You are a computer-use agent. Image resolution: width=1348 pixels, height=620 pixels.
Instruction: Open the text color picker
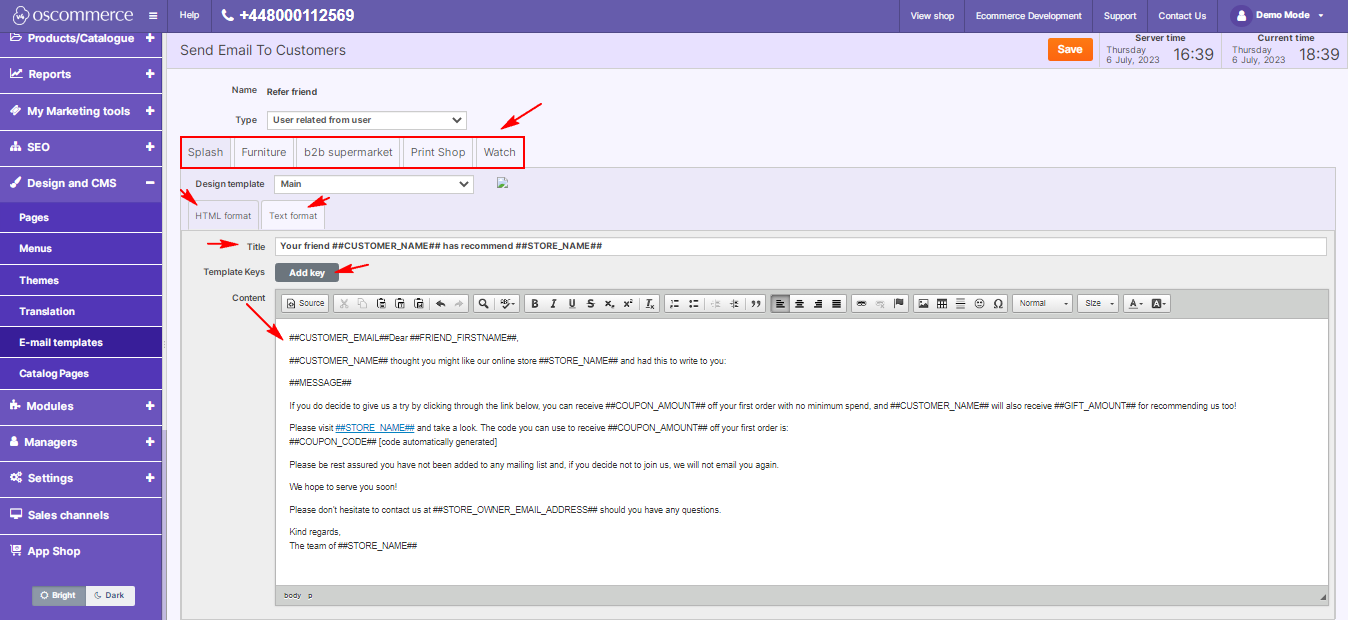[x=1134, y=303]
